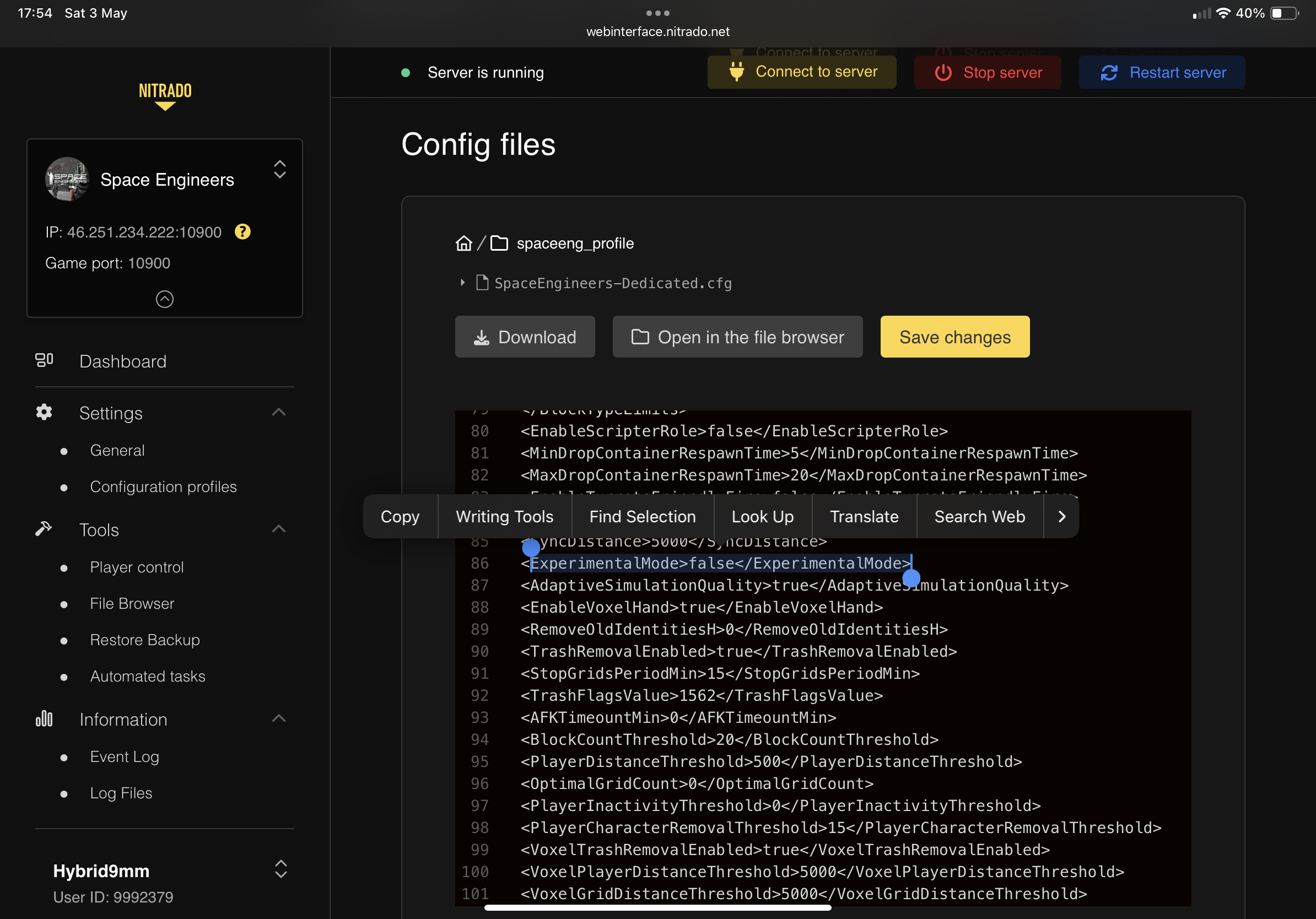Click Connect to server button
1316x919 pixels.
(x=802, y=72)
